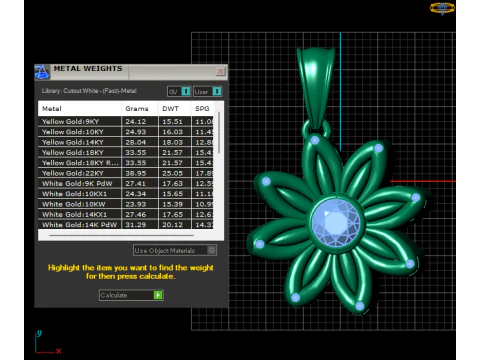Toggle the User switch
The height and width of the screenshot is (360, 480).
coord(208,91)
